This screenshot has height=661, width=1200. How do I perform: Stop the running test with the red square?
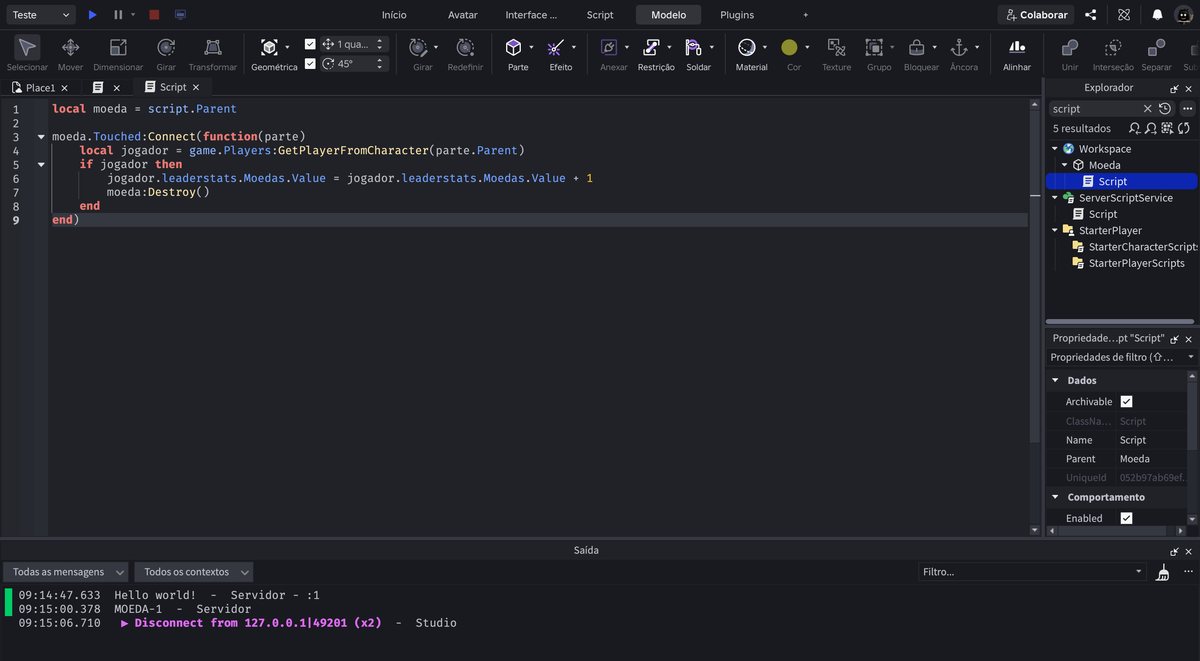click(154, 15)
